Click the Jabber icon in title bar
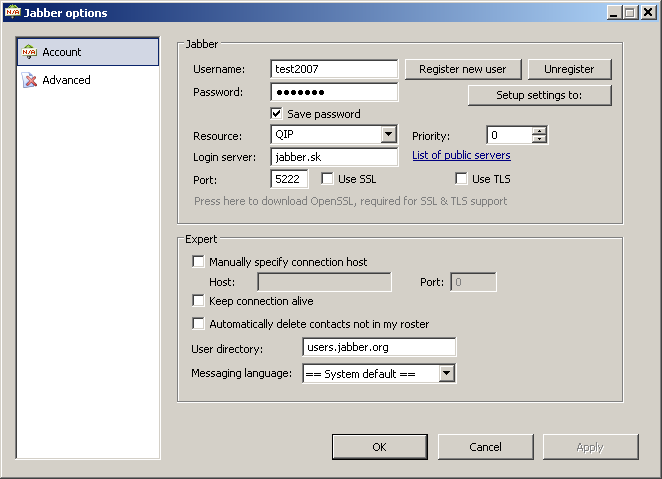662x479 pixels. (x=13, y=12)
